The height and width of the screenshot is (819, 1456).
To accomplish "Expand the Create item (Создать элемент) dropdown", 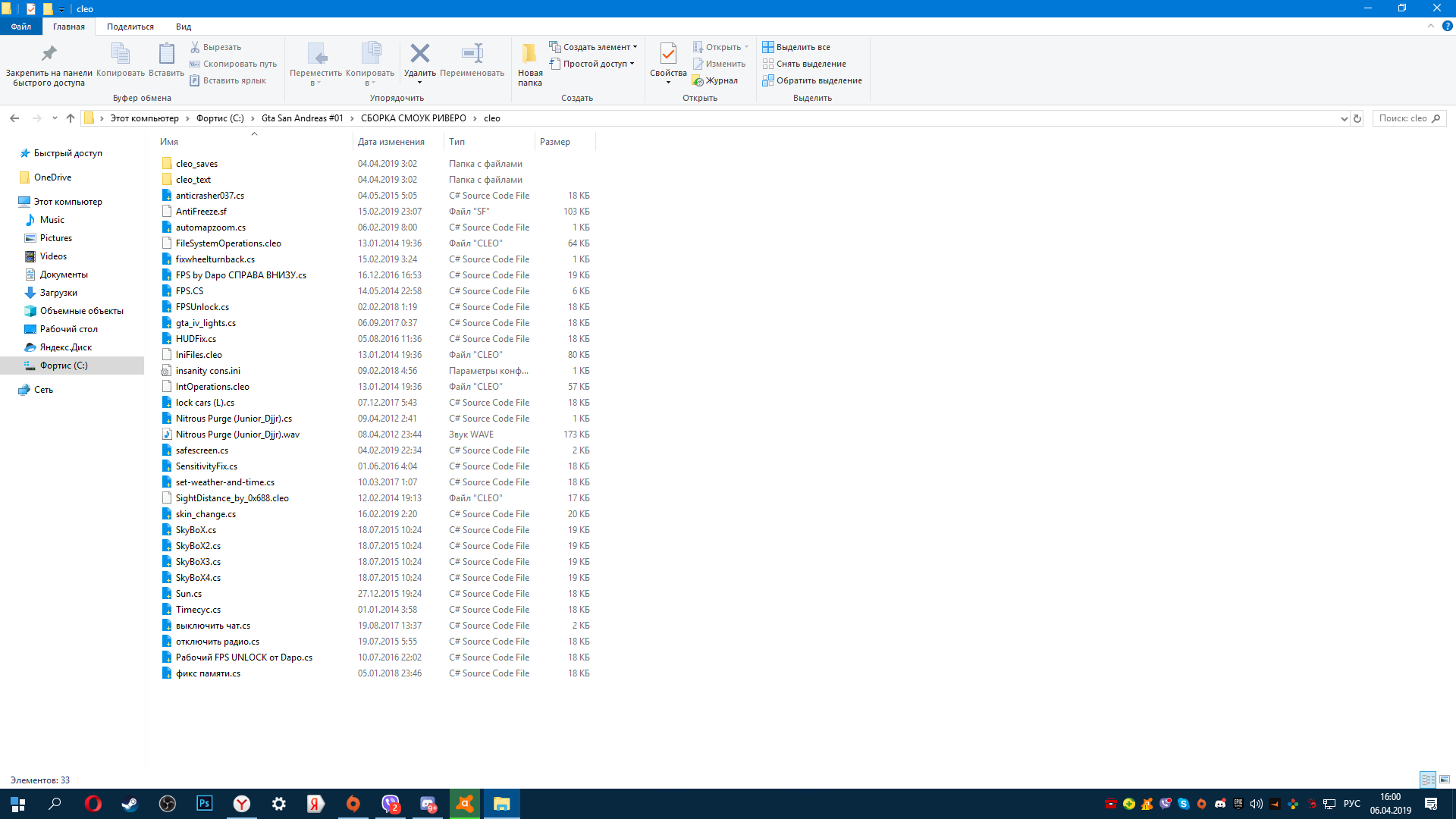I will [x=635, y=47].
